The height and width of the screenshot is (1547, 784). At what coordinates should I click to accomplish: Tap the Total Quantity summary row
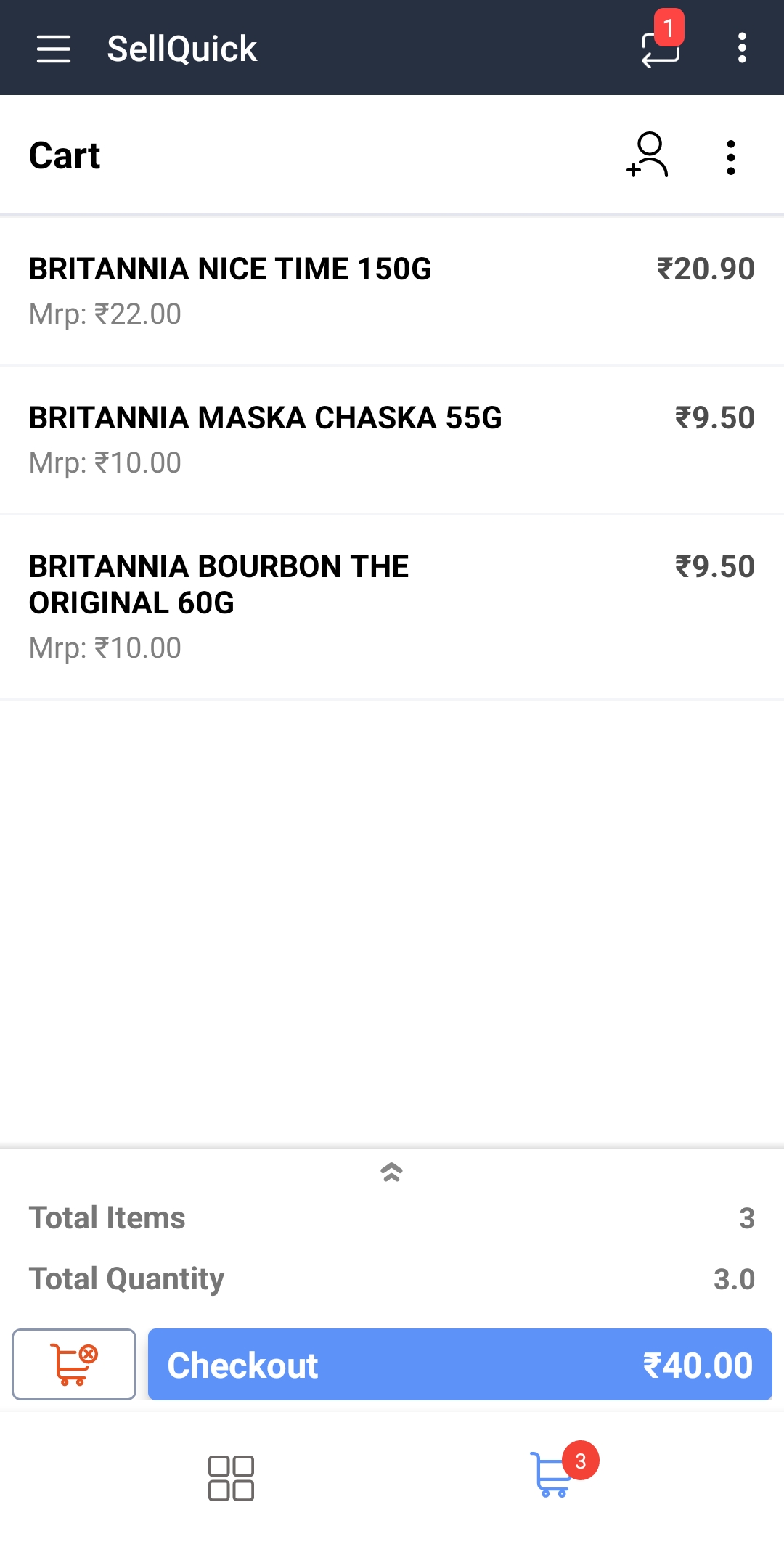coord(392,1279)
